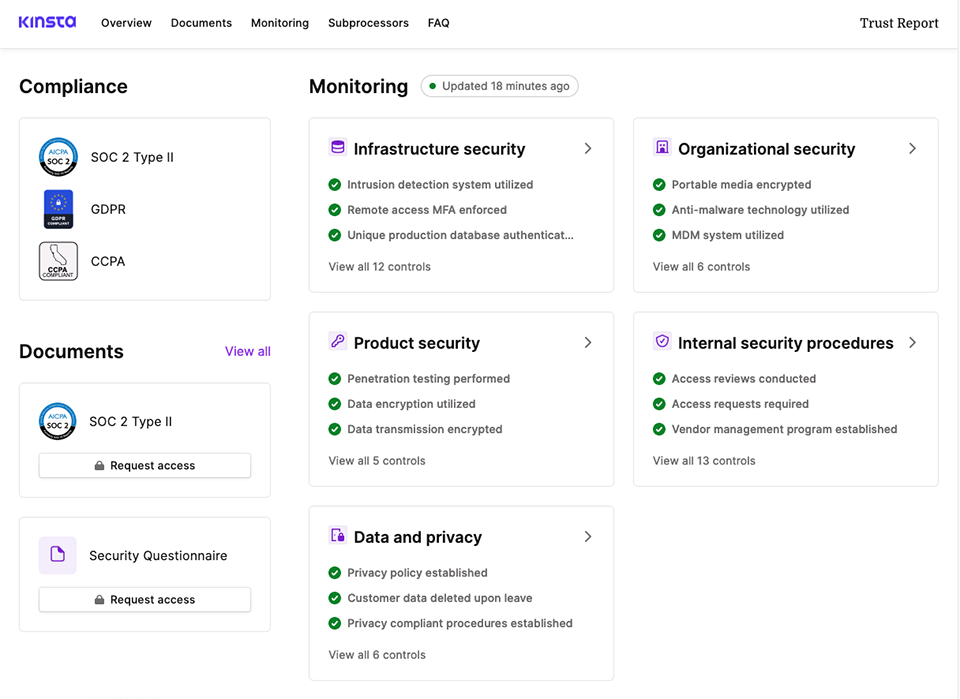Image resolution: width=960 pixels, height=699 pixels.
Task: Open View all 13 controls link
Action: coord(702,460)
